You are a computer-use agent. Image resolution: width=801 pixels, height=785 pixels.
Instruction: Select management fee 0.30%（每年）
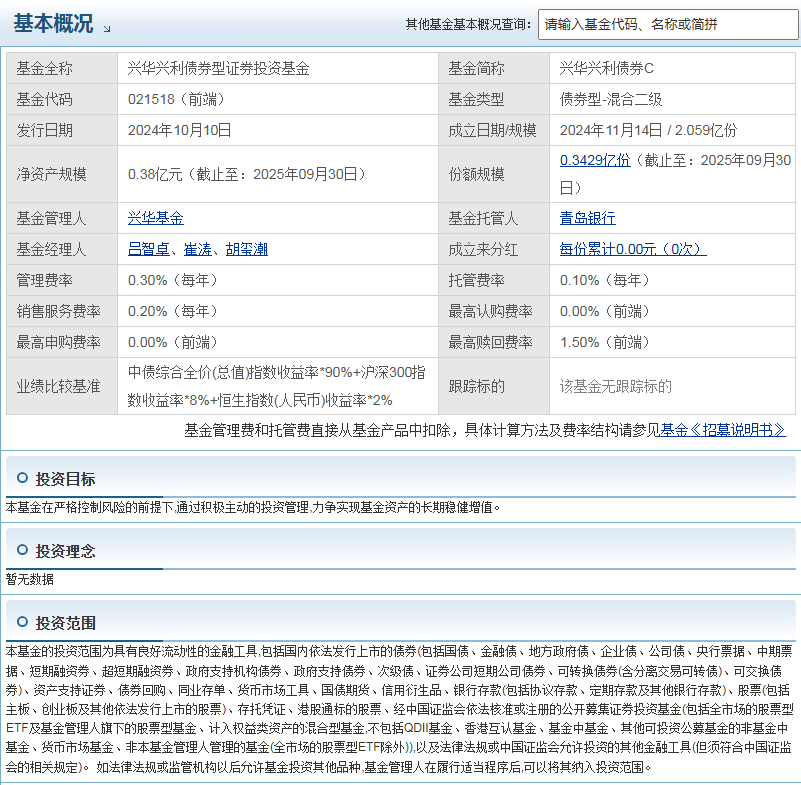(174, 280)
